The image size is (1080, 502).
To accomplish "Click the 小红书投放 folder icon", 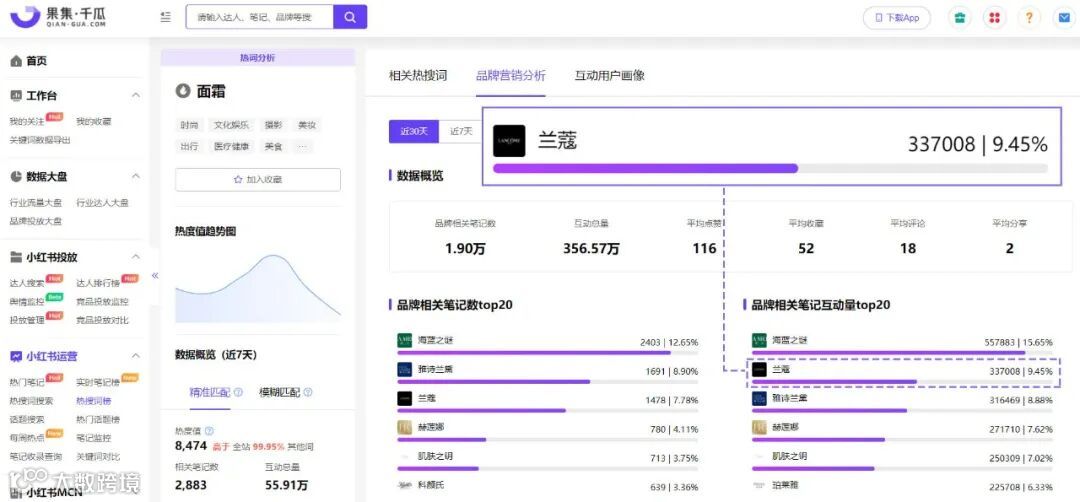I will (16, 258).
